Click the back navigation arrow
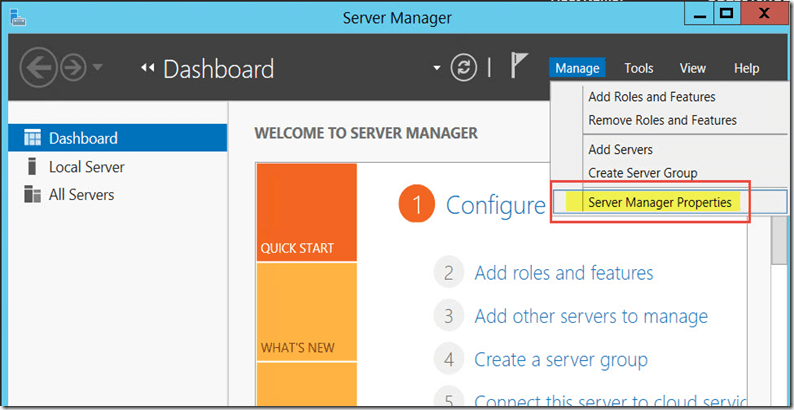 click(38, 68)
